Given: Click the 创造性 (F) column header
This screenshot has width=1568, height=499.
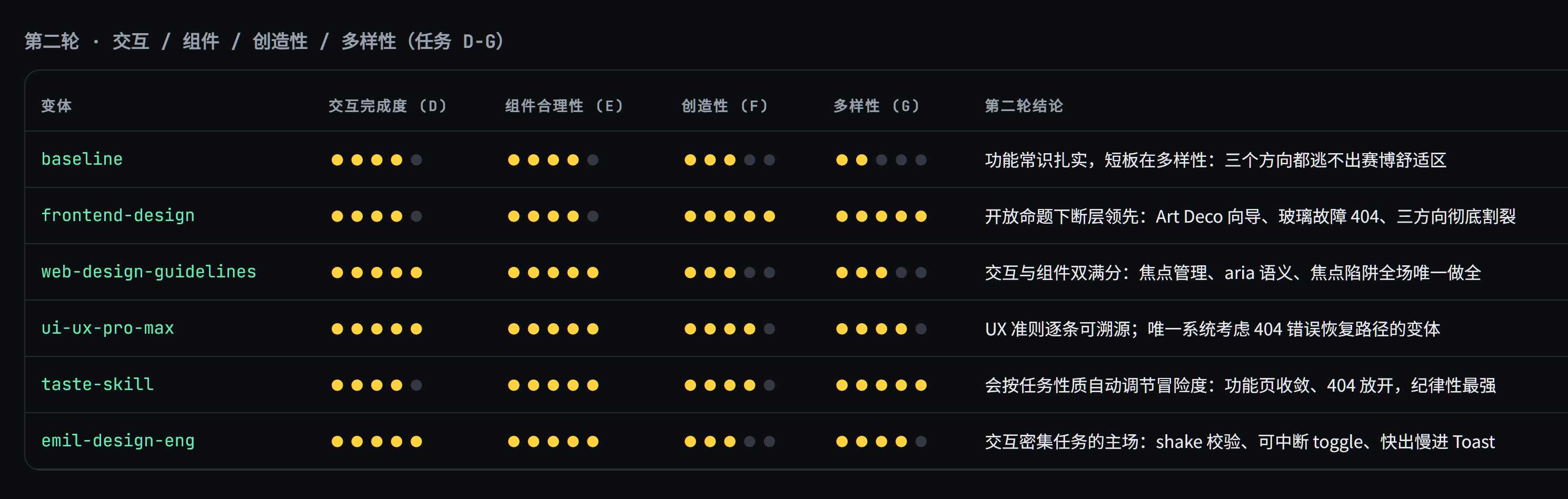Looking at the screenshot, I should click(725, 106).
